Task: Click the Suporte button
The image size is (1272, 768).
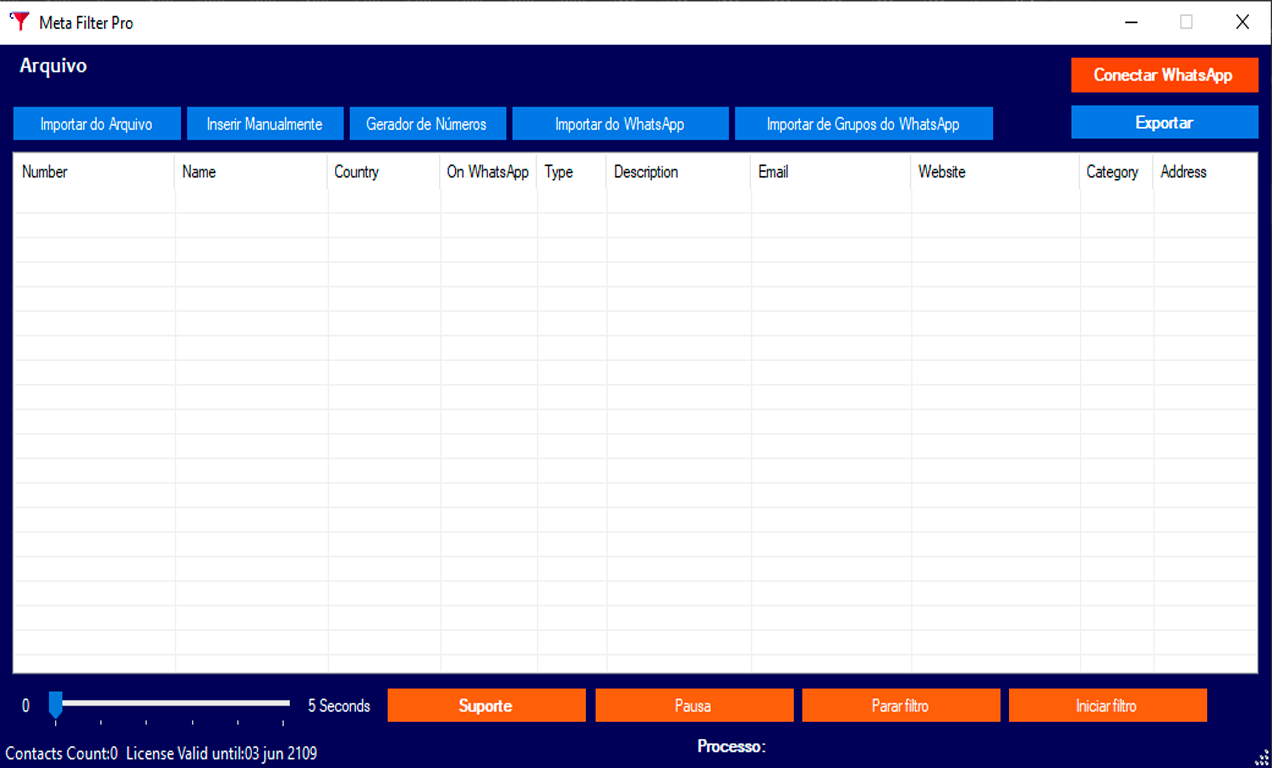Action: pyautogui.click(x=486, y=705)
